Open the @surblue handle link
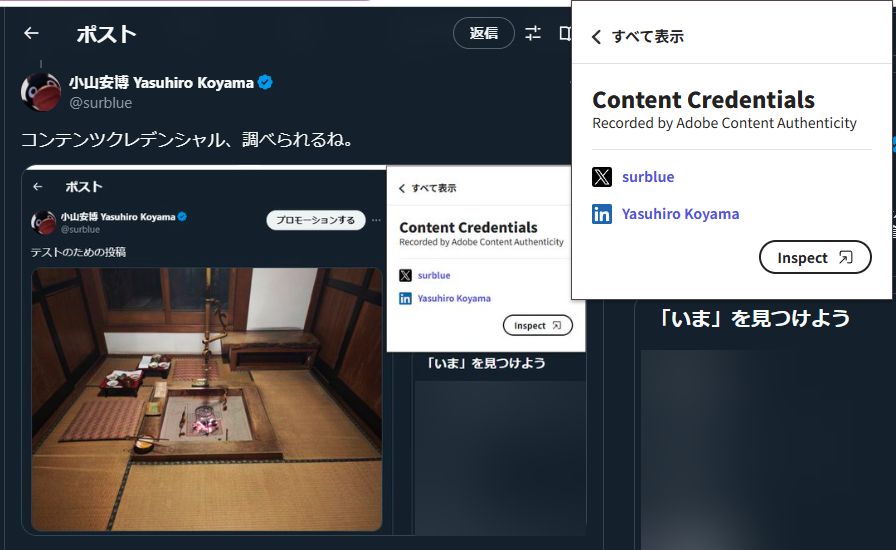This screenshot has width=896, height=550. click(x=101, y=103)
